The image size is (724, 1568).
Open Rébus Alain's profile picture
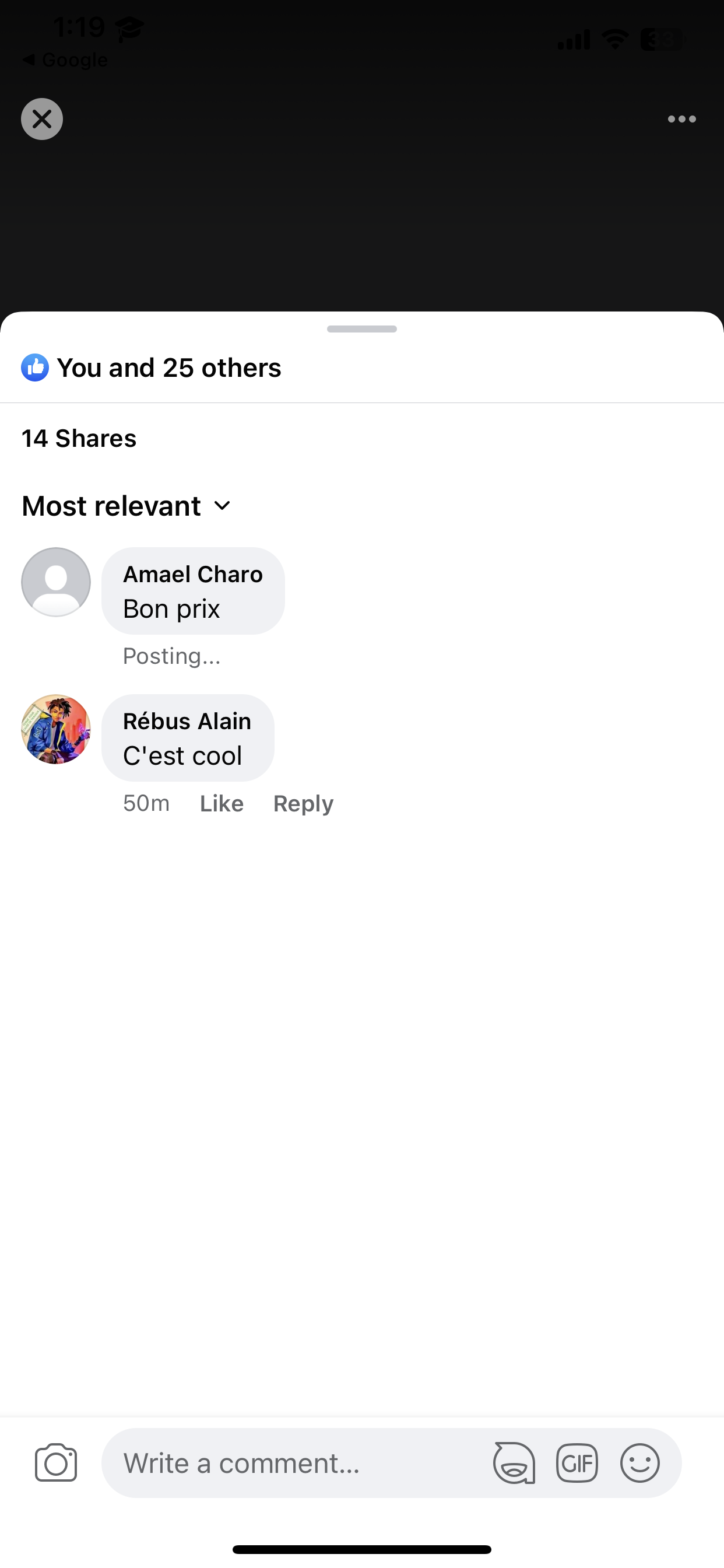56,729
